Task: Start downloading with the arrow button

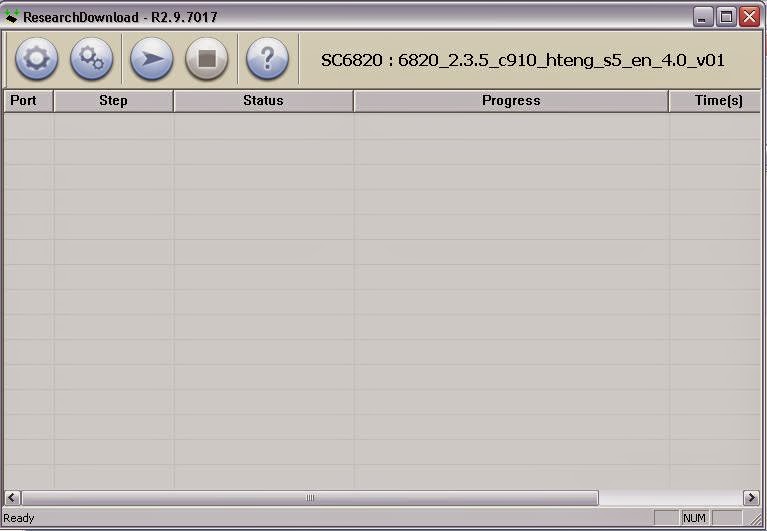Action: 152,59
